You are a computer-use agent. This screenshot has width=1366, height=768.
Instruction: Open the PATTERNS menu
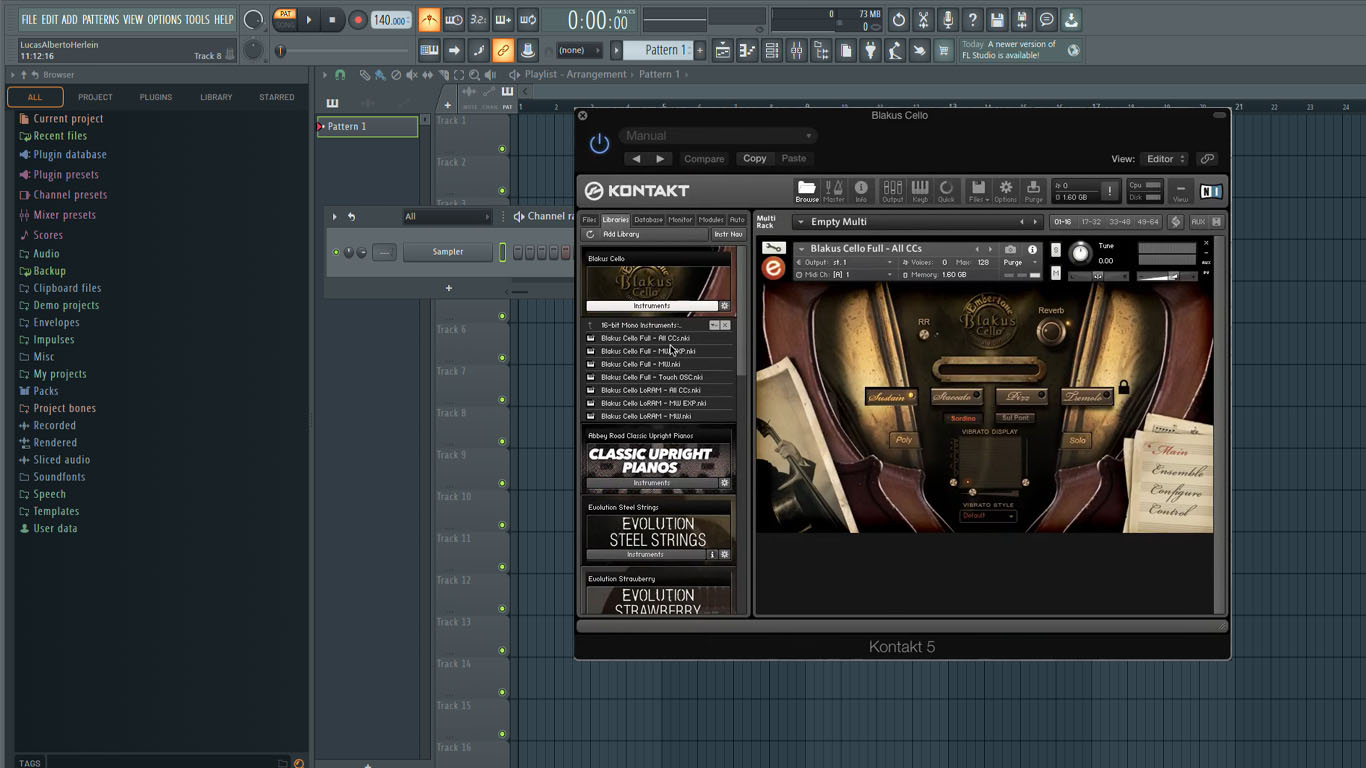pyautogui.click(x=100, y=19)
